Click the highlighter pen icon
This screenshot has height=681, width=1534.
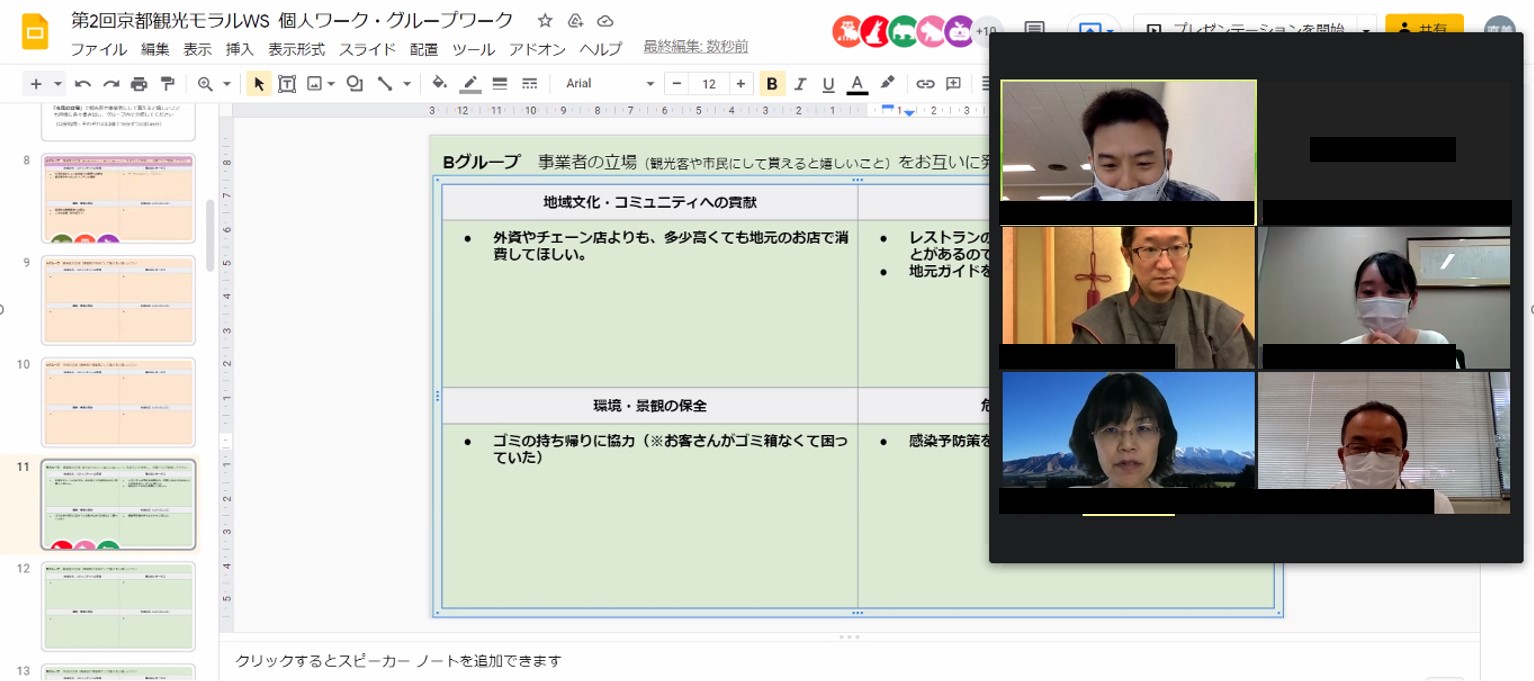pyautogui.click(x=887, y=84)
